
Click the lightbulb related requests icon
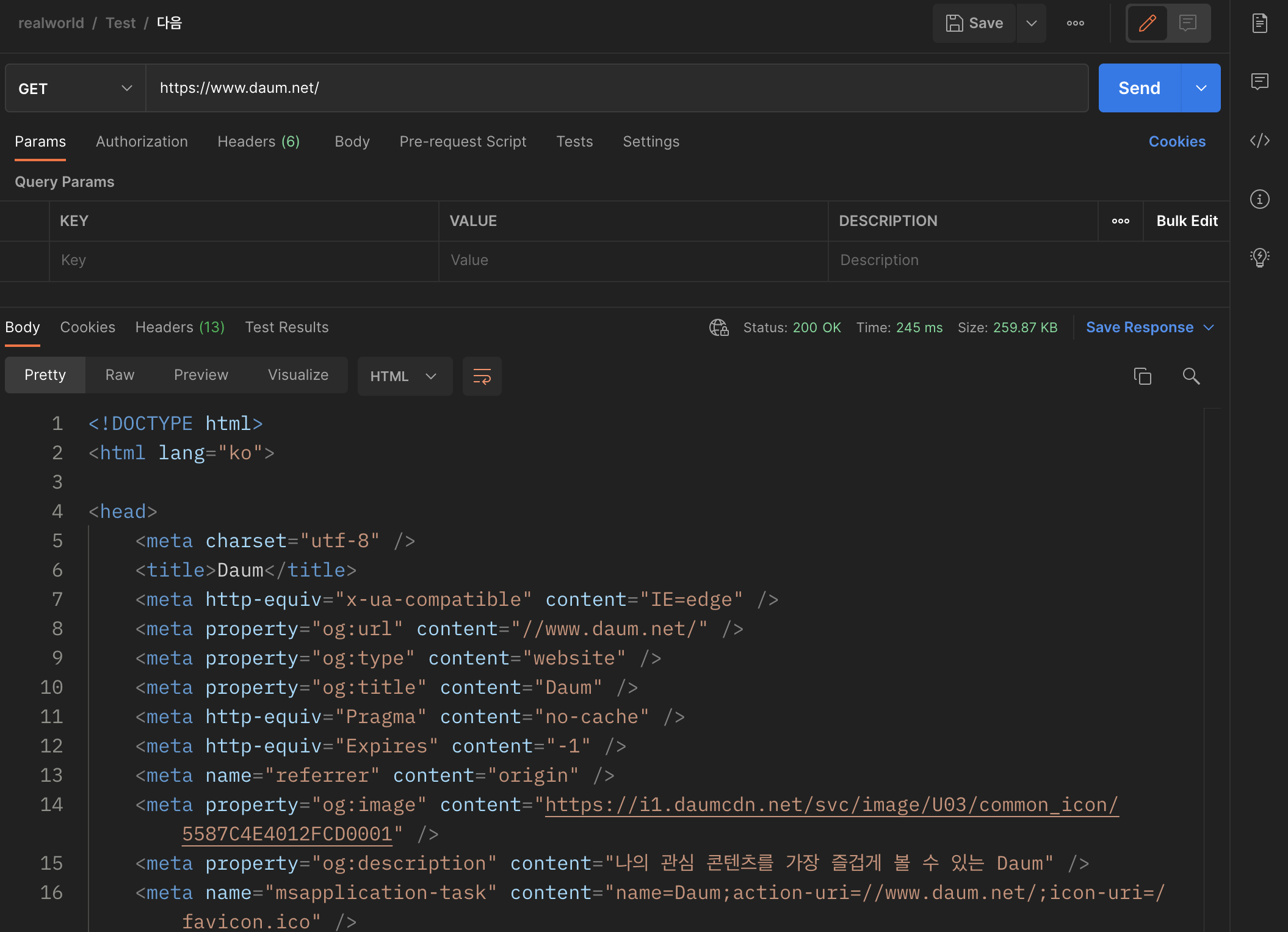point(1259,257)
